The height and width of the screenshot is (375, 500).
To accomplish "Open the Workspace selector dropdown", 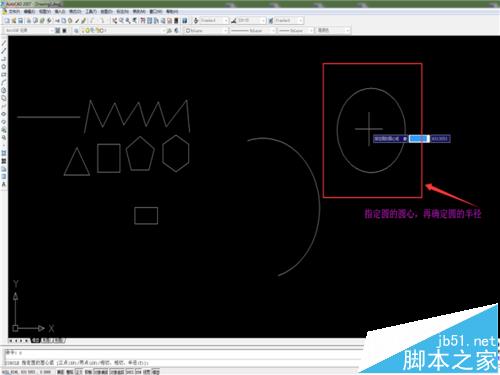I will click(29, 30).
